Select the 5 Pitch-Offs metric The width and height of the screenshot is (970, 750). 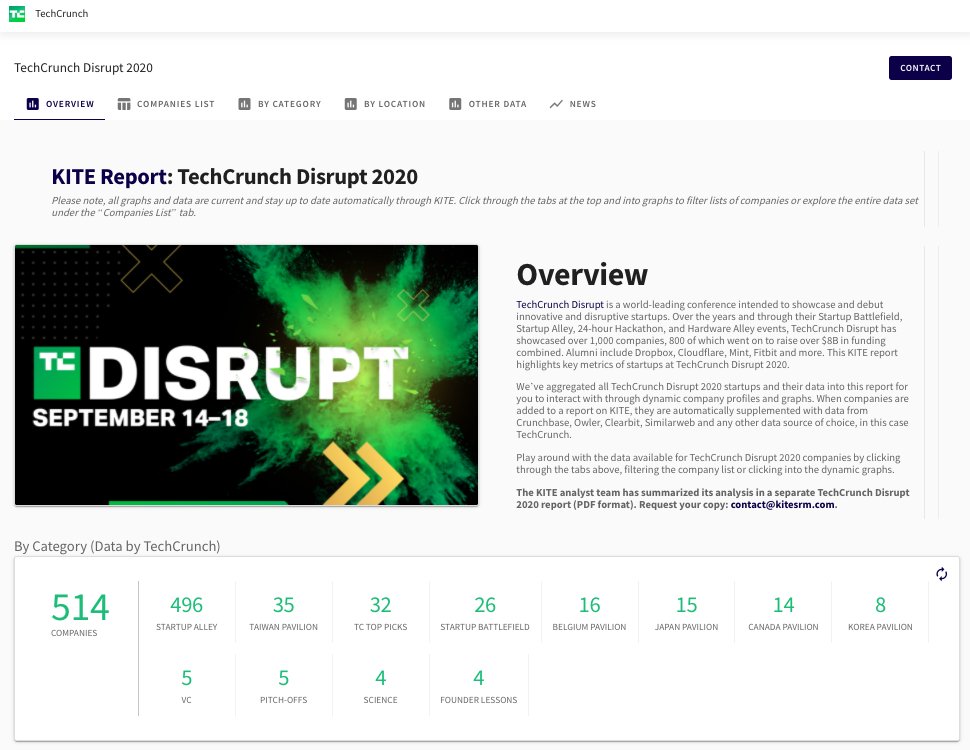283,686
